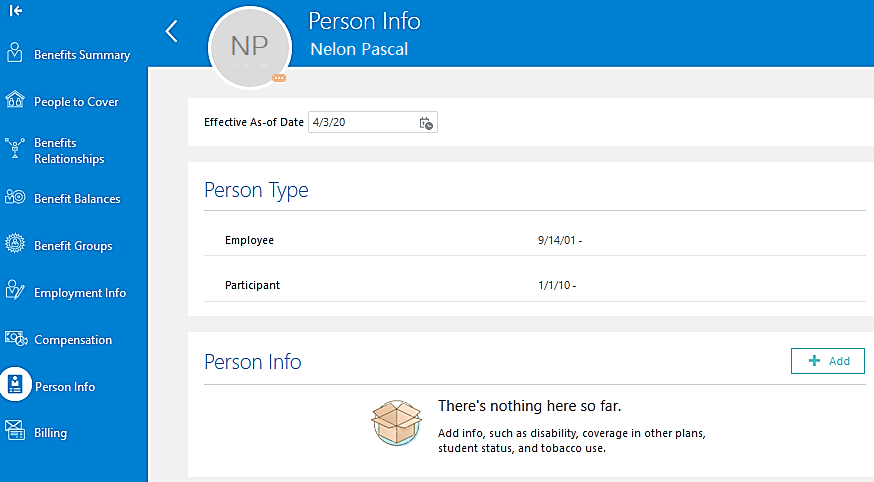The width and height of the screenshot is (874, 482).
Task: Click the 1/1/10 participant date
Action: click(x=557, y=285)
